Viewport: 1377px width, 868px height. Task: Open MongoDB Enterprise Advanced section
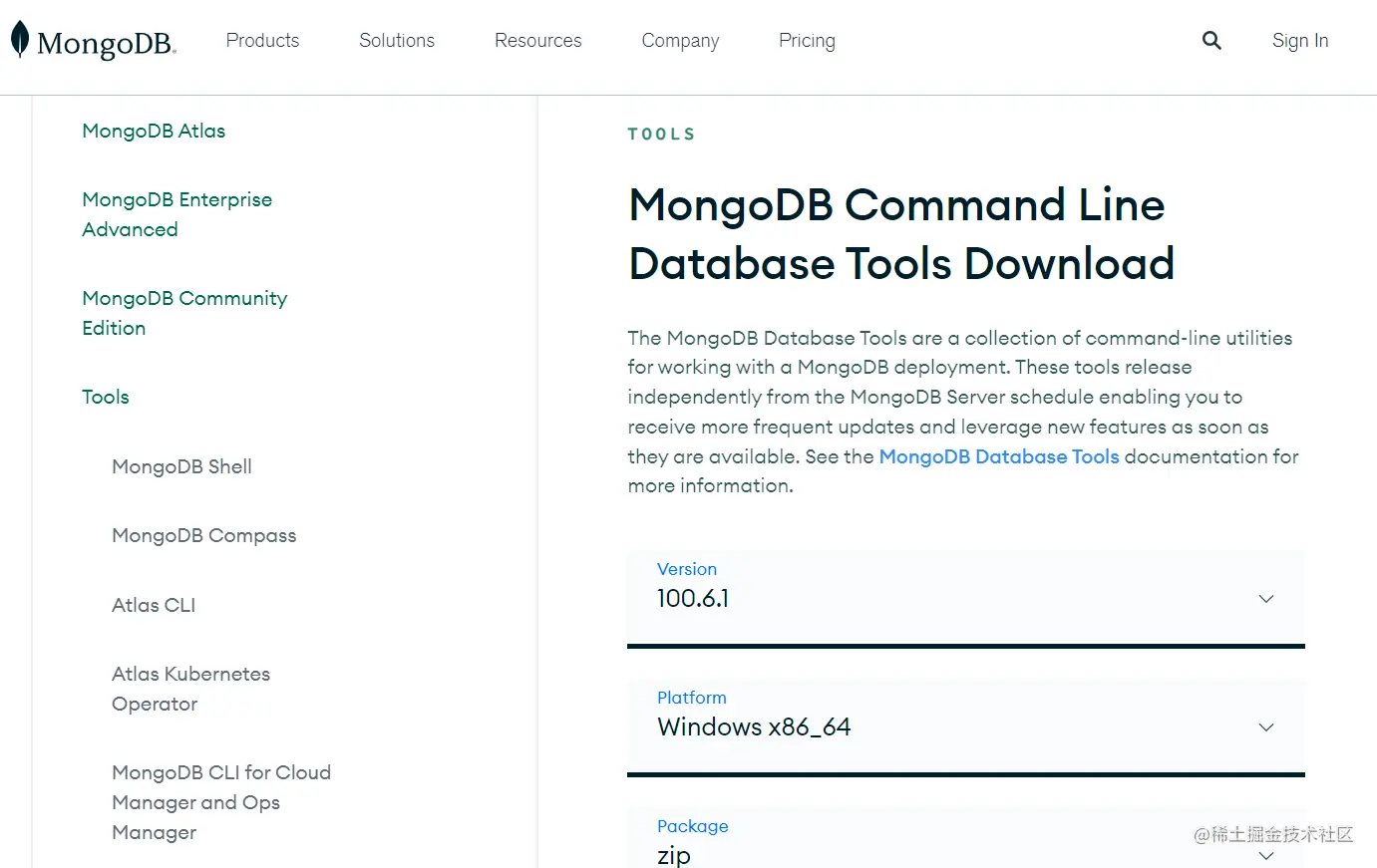pyautogui.click(x=176, y=214)
